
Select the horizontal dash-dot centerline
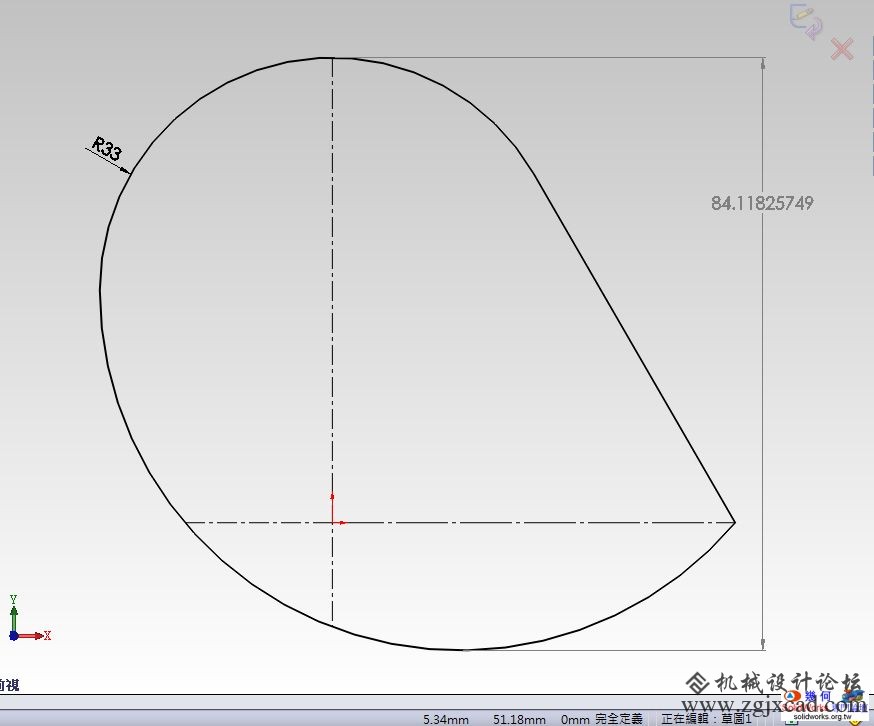coord(460,522)
